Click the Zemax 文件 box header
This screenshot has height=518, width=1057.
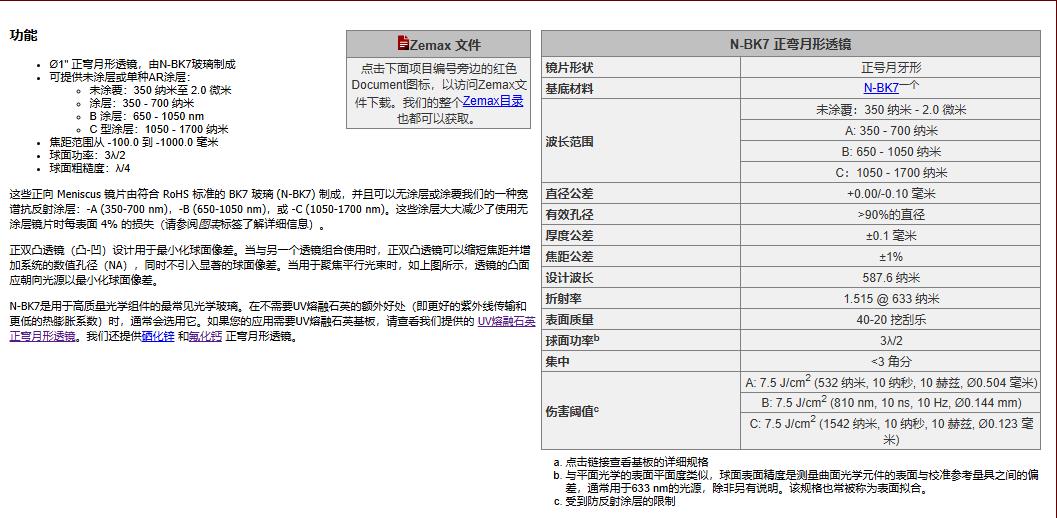tap(438, 44)
